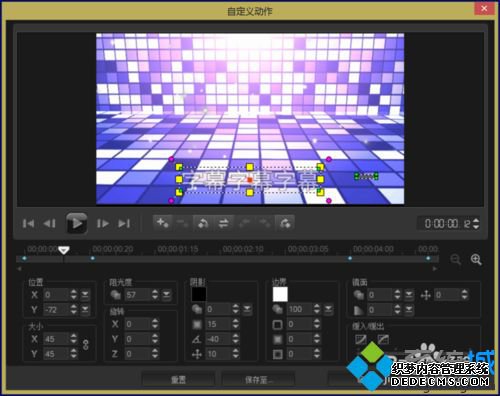Click the Shadow distance icon beside 10
Image resolution: width=500 pixels, height=396 pixels.
point(197,354)
